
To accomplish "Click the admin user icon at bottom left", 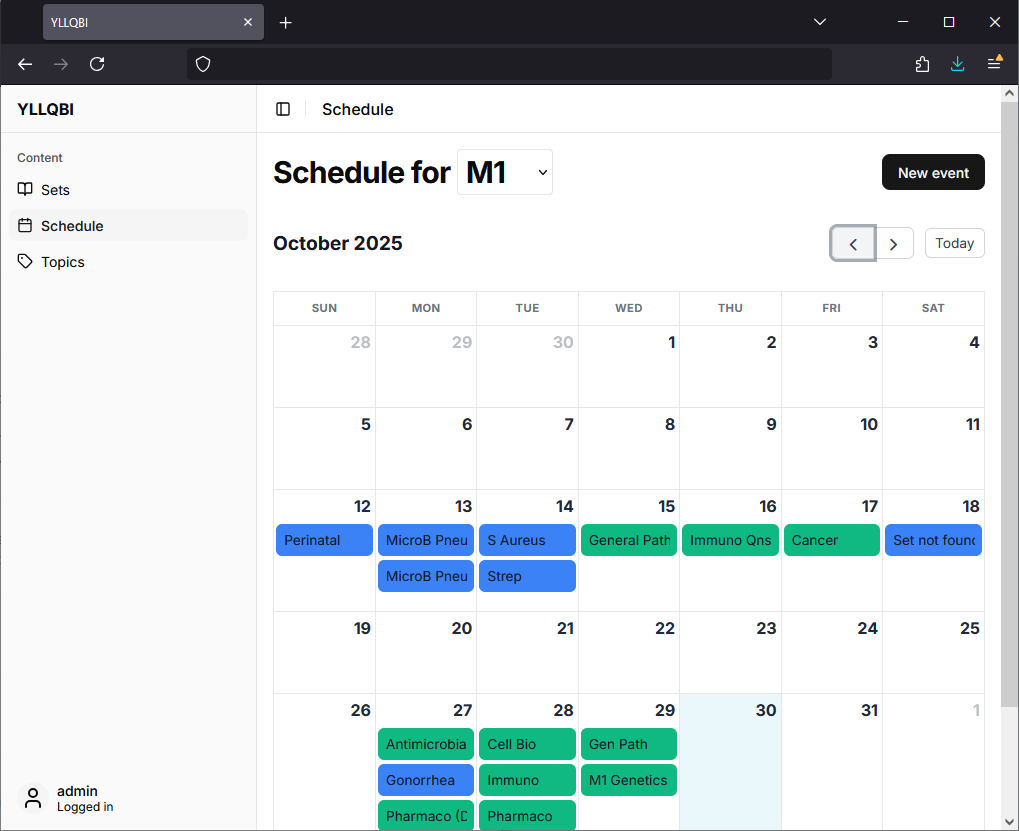I will point(32,797).
